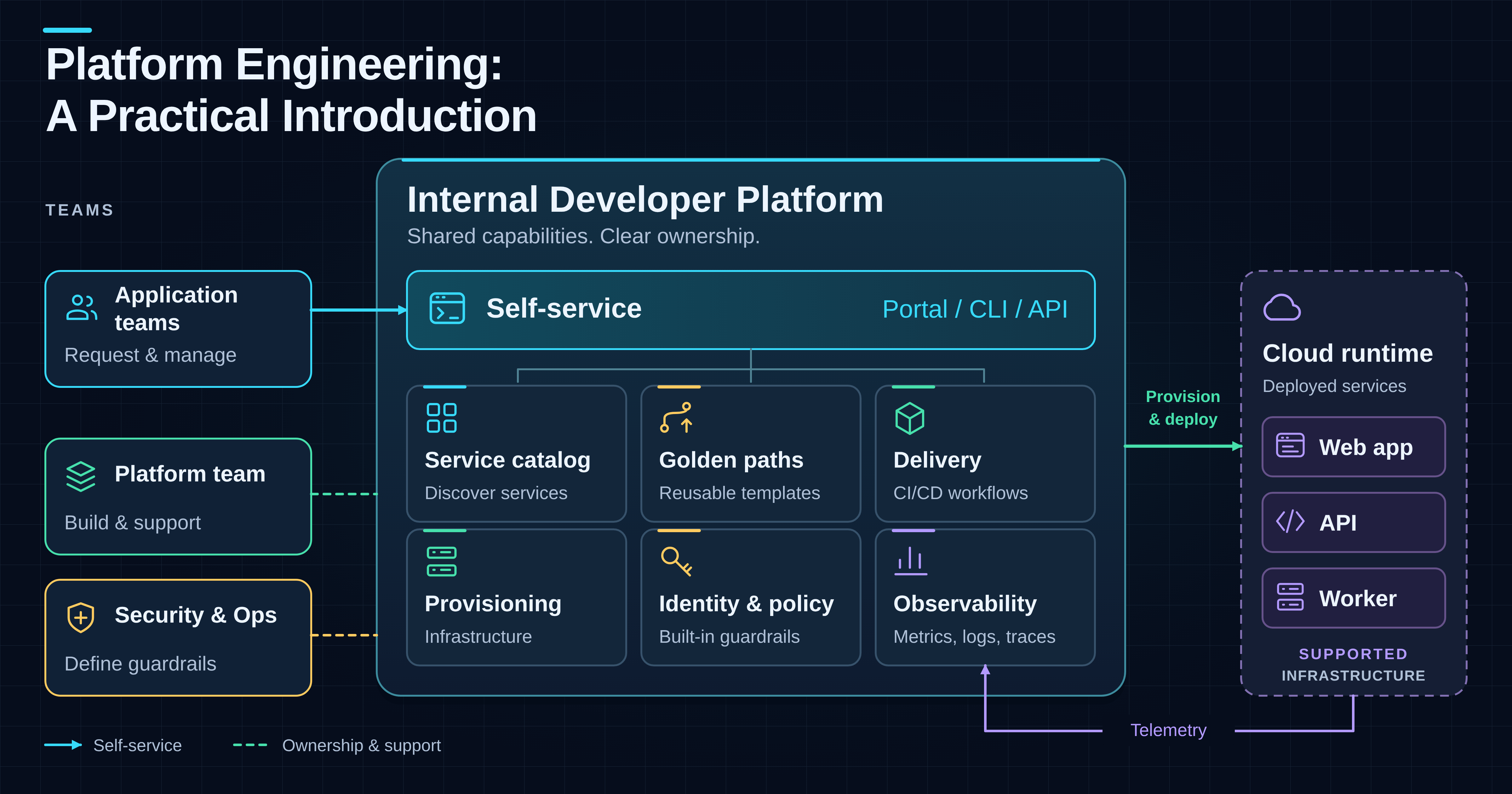Click the Provisioning server icon

tap(441, 561)
